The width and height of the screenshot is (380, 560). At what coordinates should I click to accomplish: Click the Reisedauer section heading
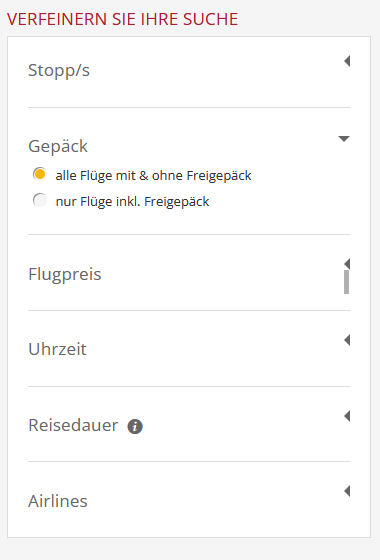click(x=73, y=425)
